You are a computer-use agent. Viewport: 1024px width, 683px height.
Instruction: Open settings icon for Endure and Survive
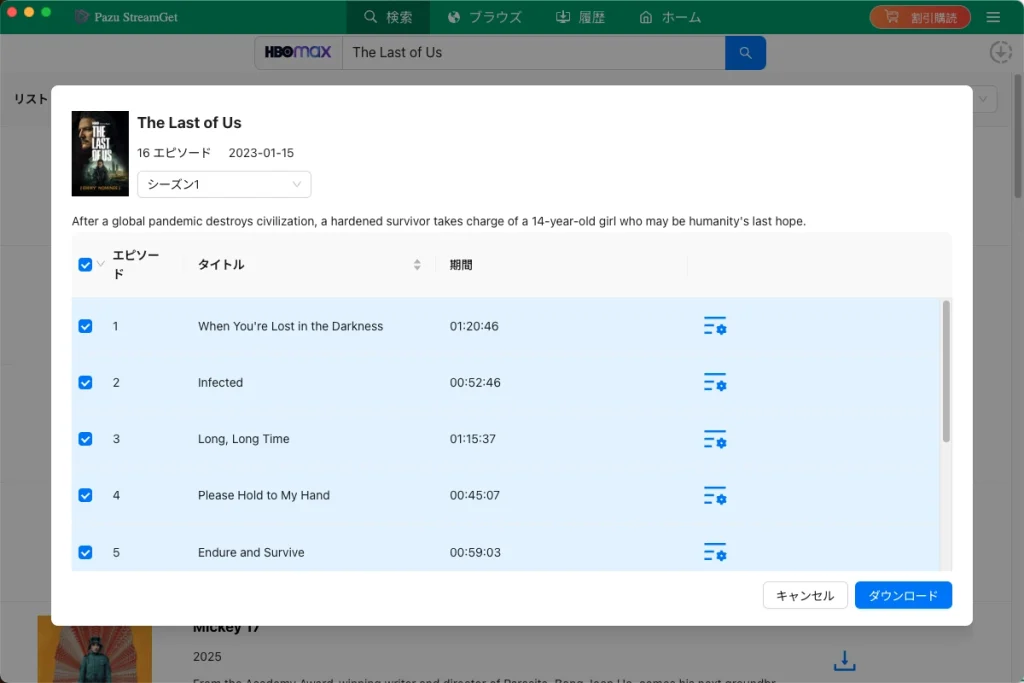(x=715, y=552)
